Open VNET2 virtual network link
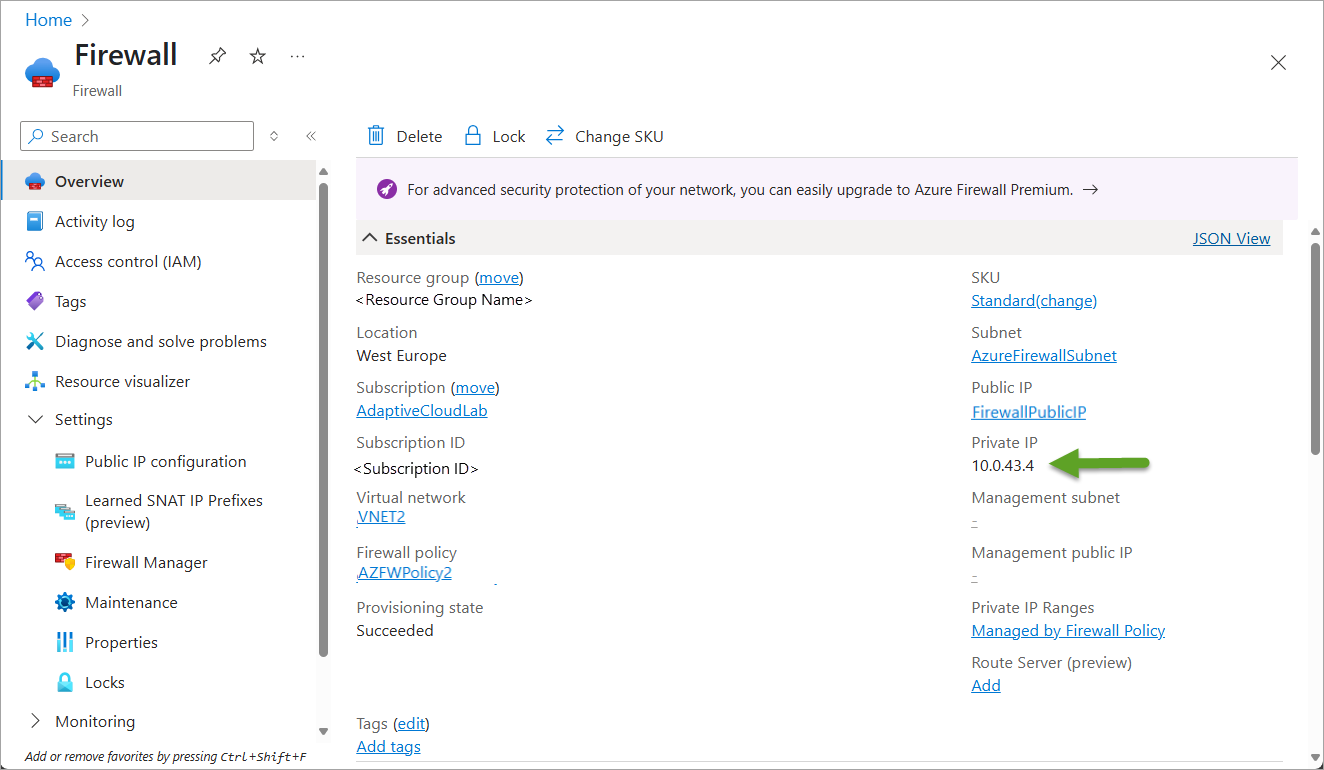1324x770 pixels. (381, 517)
